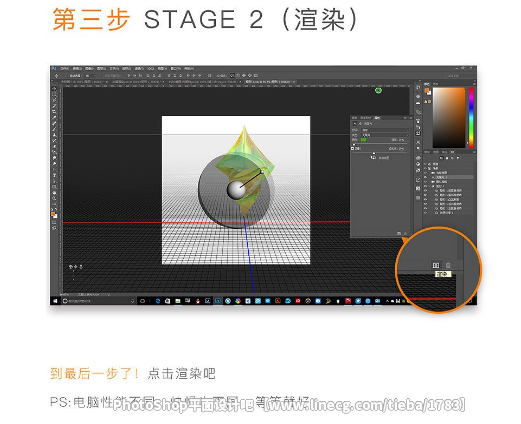Select the Move tool in Photoshop toolbar

pyautogui.click(x=55, y=88)
